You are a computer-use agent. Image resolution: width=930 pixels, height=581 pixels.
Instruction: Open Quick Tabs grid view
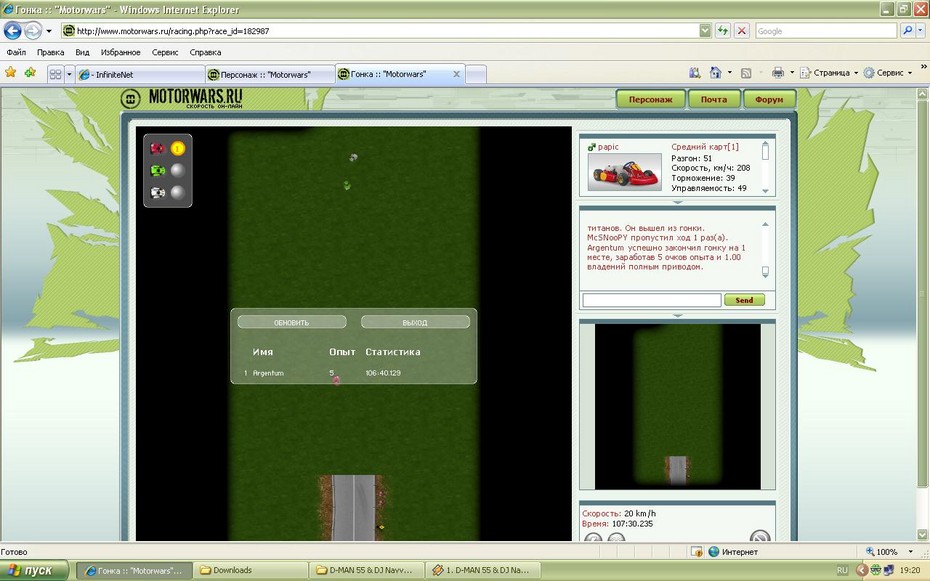click(55, 74)
